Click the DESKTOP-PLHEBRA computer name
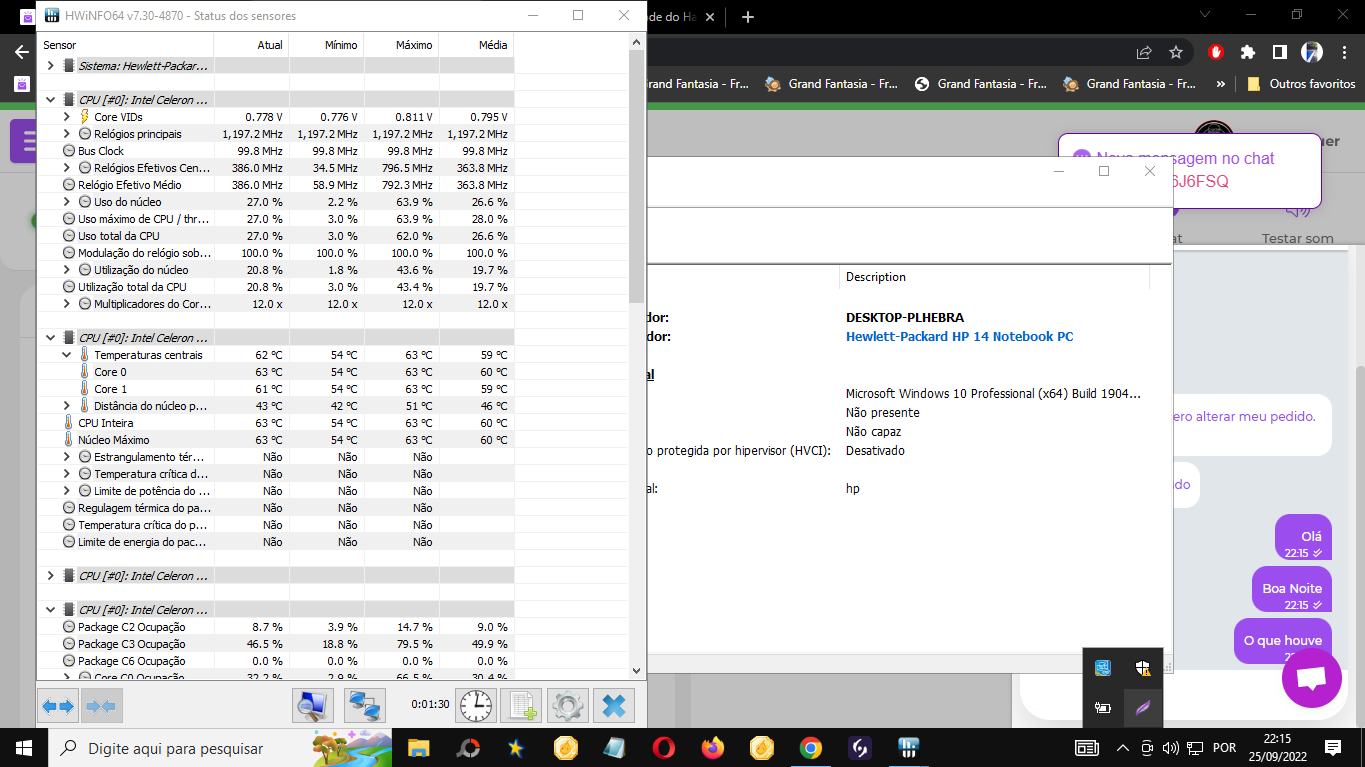 (x=905, y=318)
